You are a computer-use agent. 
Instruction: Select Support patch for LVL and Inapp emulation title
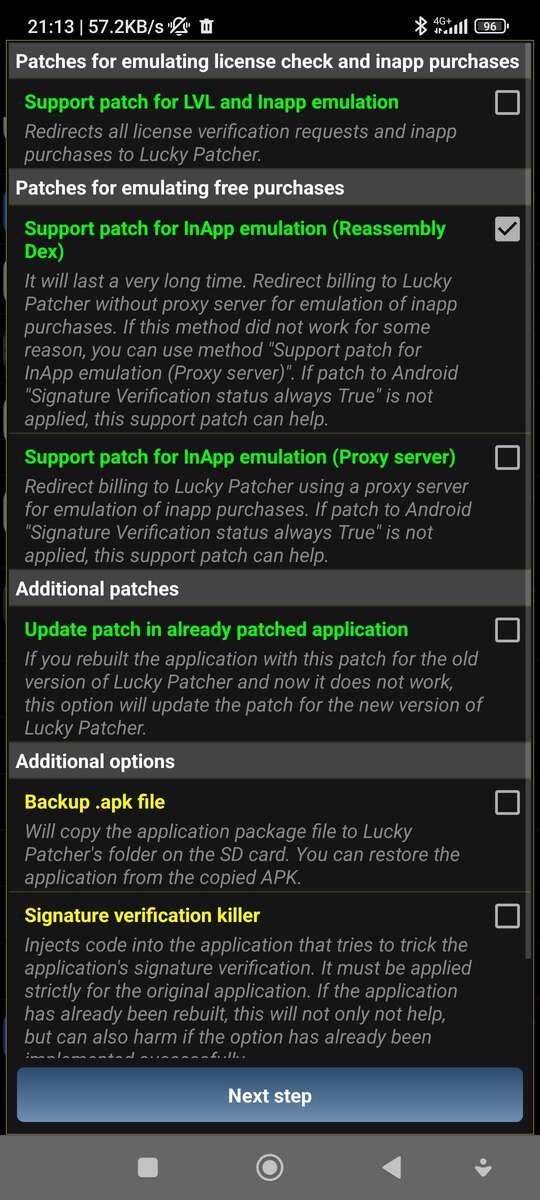211,102
